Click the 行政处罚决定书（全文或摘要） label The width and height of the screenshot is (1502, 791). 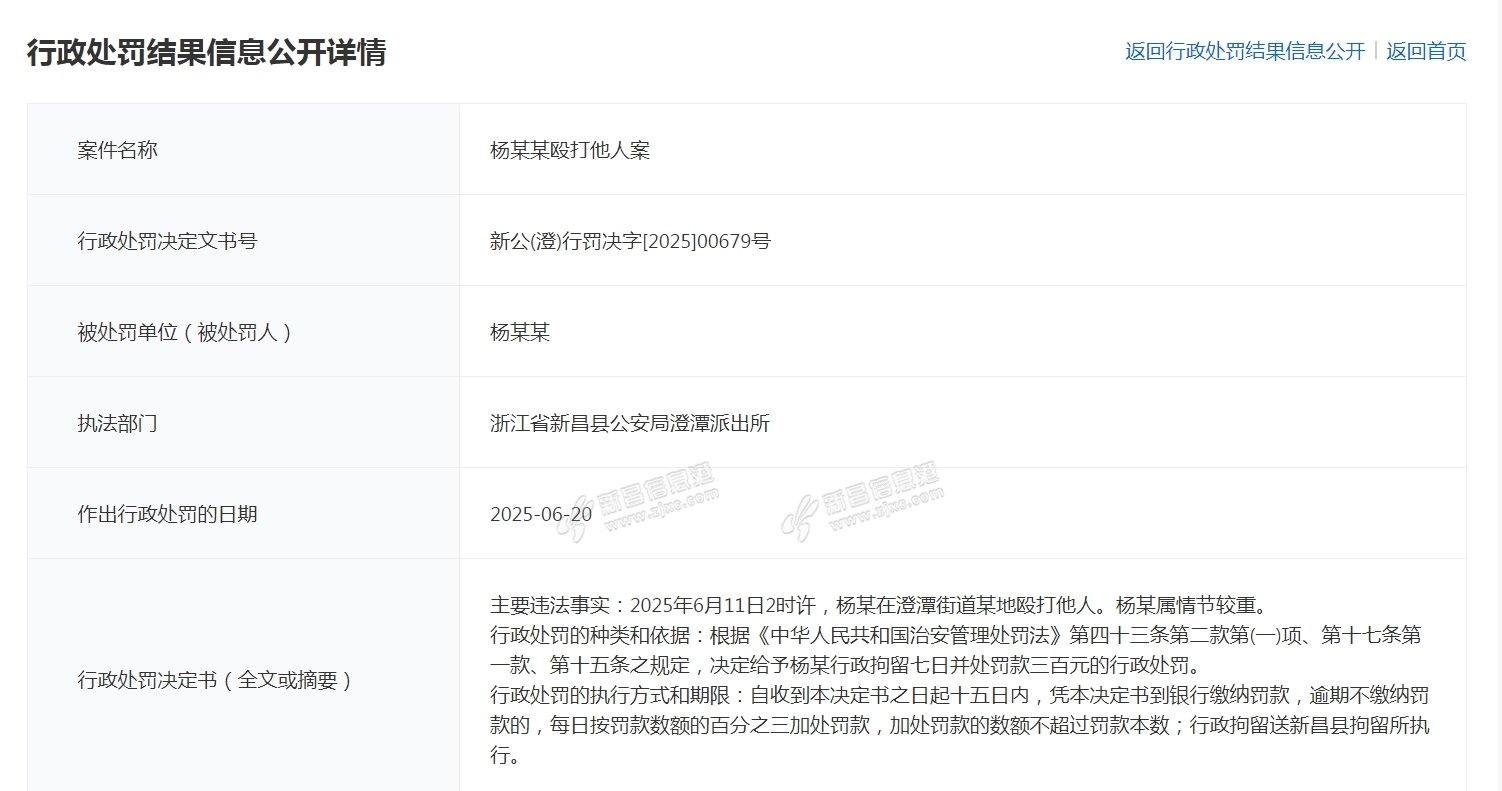[x=216, y=681]
